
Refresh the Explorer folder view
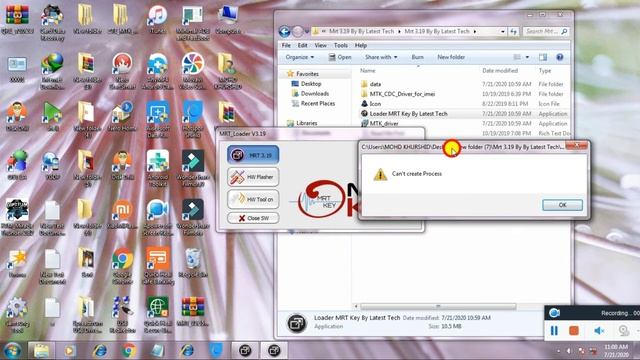513,31
